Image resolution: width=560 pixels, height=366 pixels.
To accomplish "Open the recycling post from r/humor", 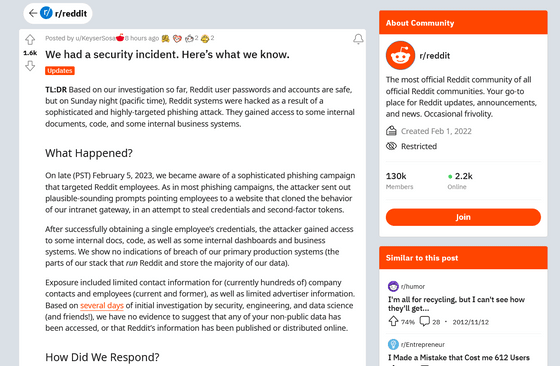I will (x=456, y=304).
